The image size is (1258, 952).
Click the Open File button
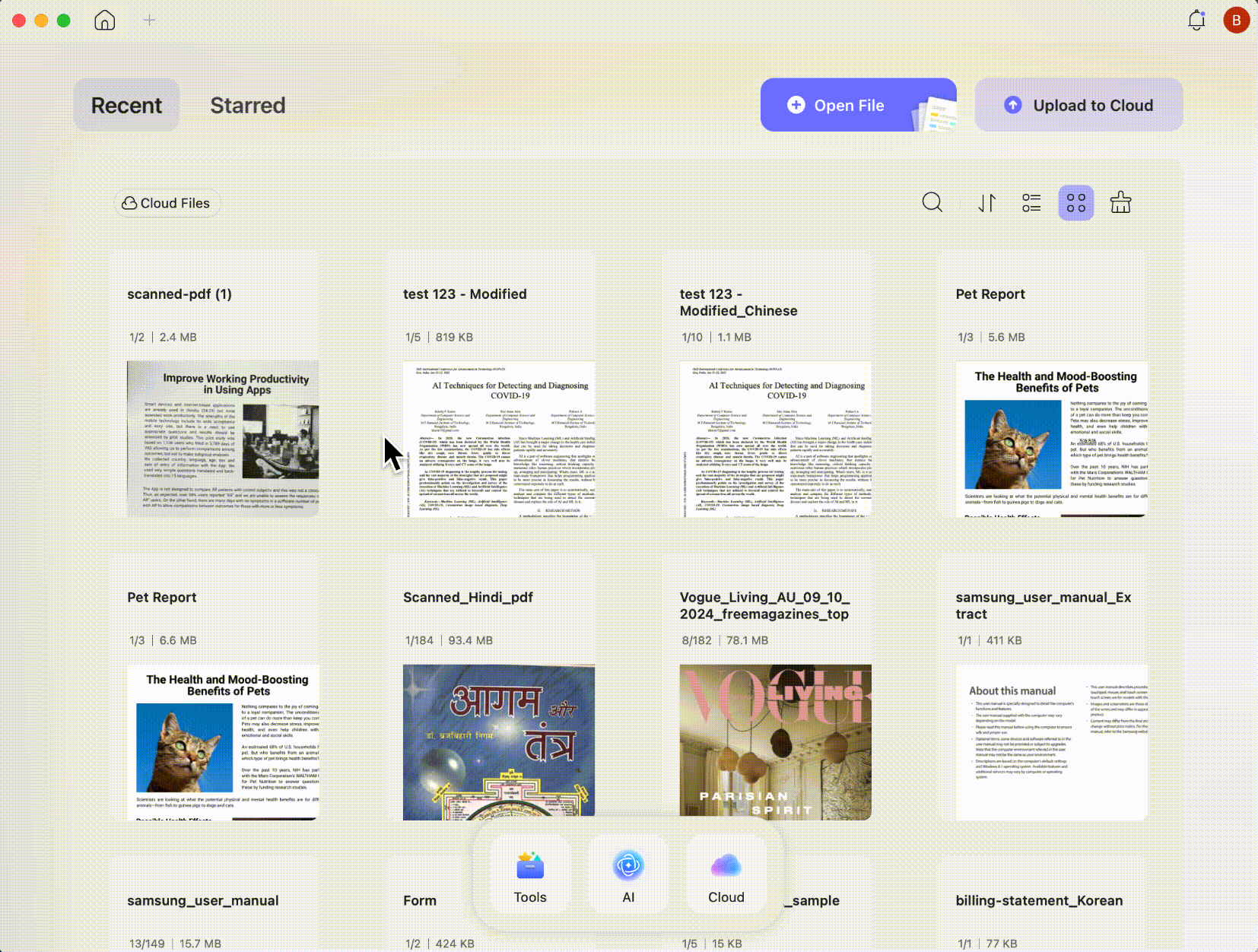pyautogui.click(x=858, y=105)
